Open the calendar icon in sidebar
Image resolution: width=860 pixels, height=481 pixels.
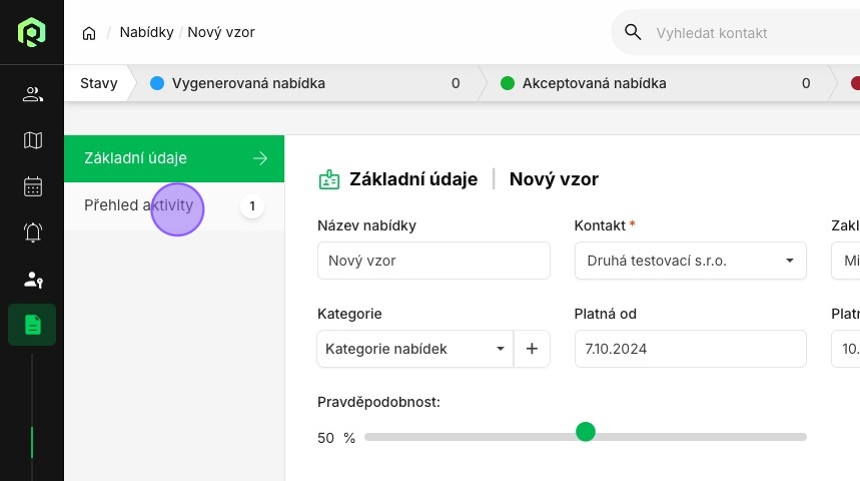pyautogui.click(x=32, y=186)
